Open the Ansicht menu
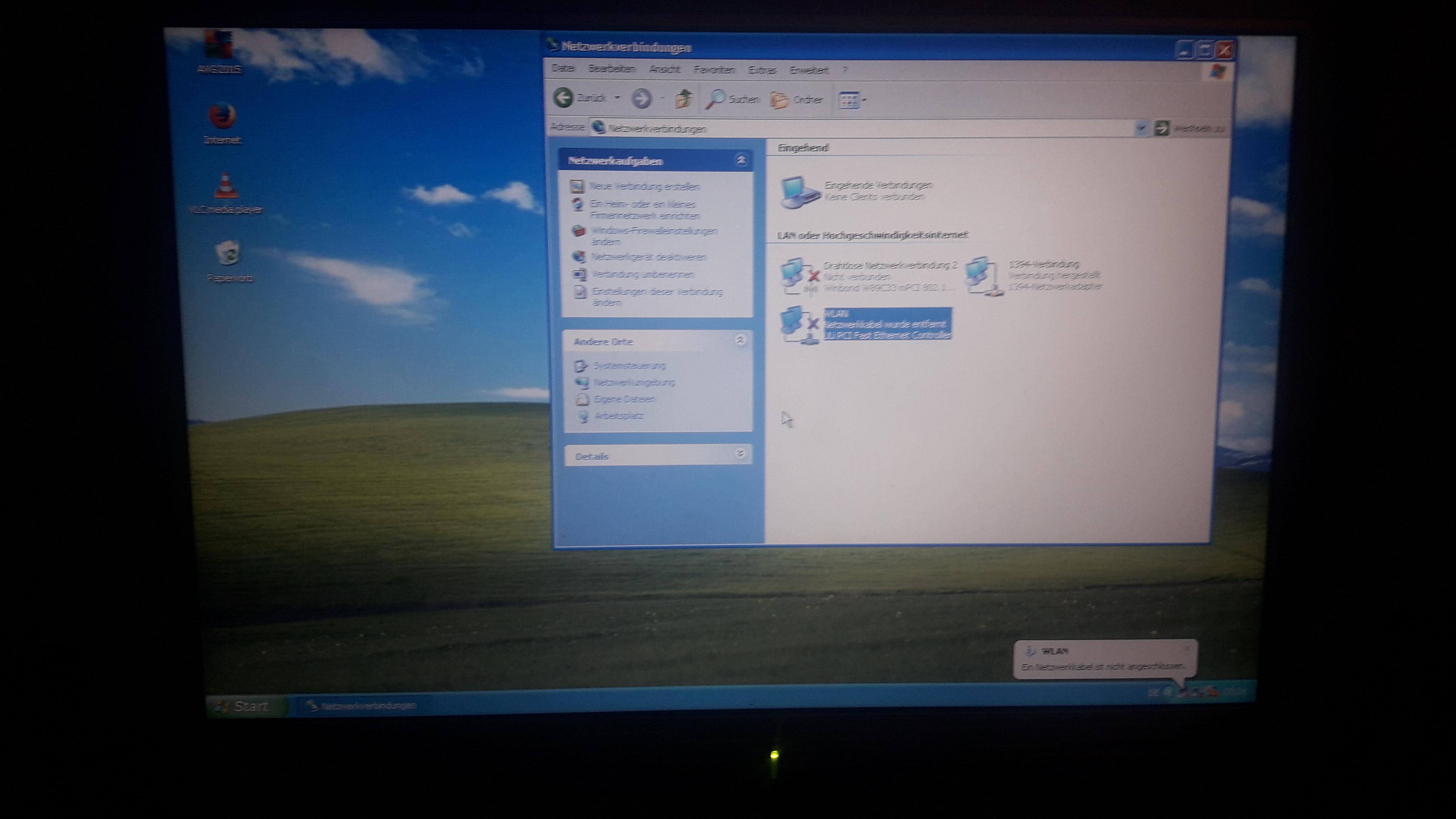The height and width of the screenshot is (819, 1456). [665, 69]
